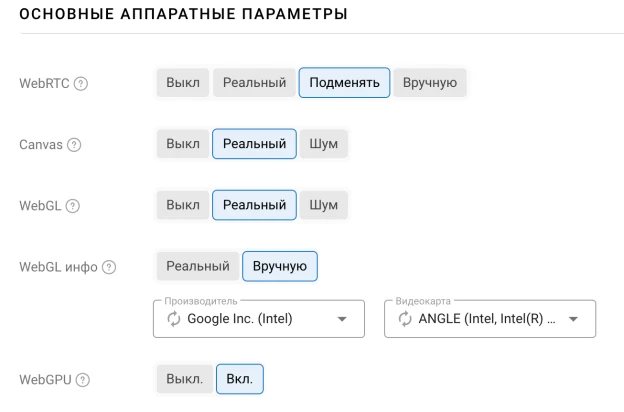The height and width of the screenshot is (412, 624).
Task: Set WebRTC to Выкл
Action: click(x=183, y=83)
